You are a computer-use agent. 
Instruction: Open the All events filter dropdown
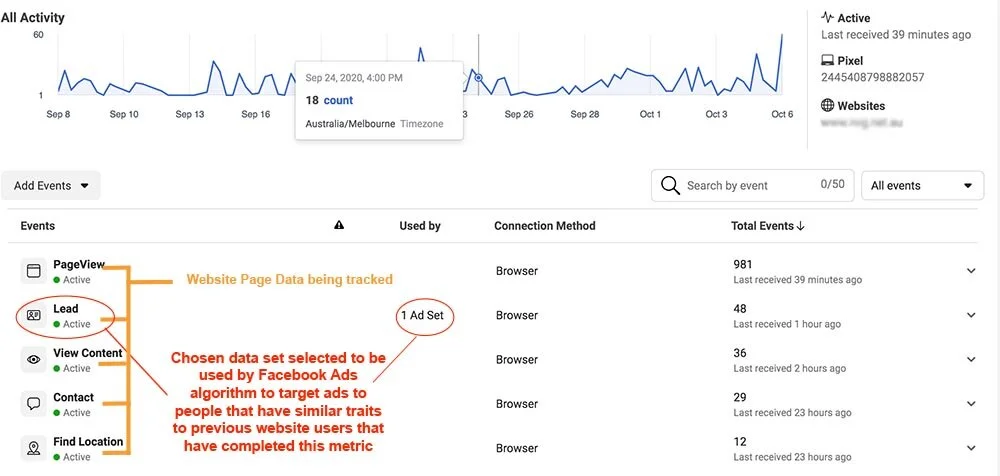click(922, 186)
